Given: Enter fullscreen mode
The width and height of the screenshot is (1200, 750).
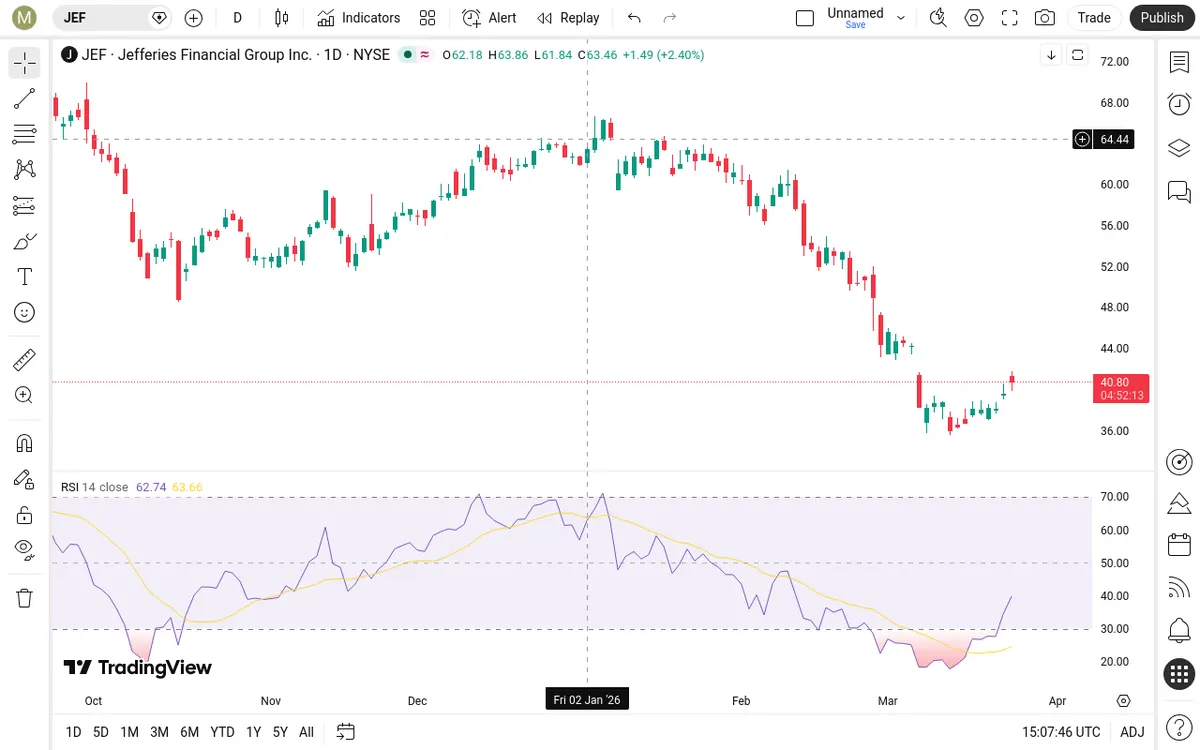Looking at the screenshot, I should [1010, 18].
